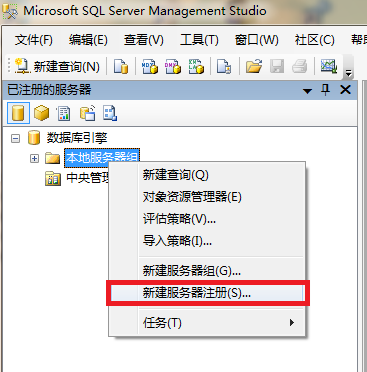The image size is (367, 372).
Task: Choose 对象资源管理器(E) from context menu
Action: pyautogui.click(x=207, y=197)
